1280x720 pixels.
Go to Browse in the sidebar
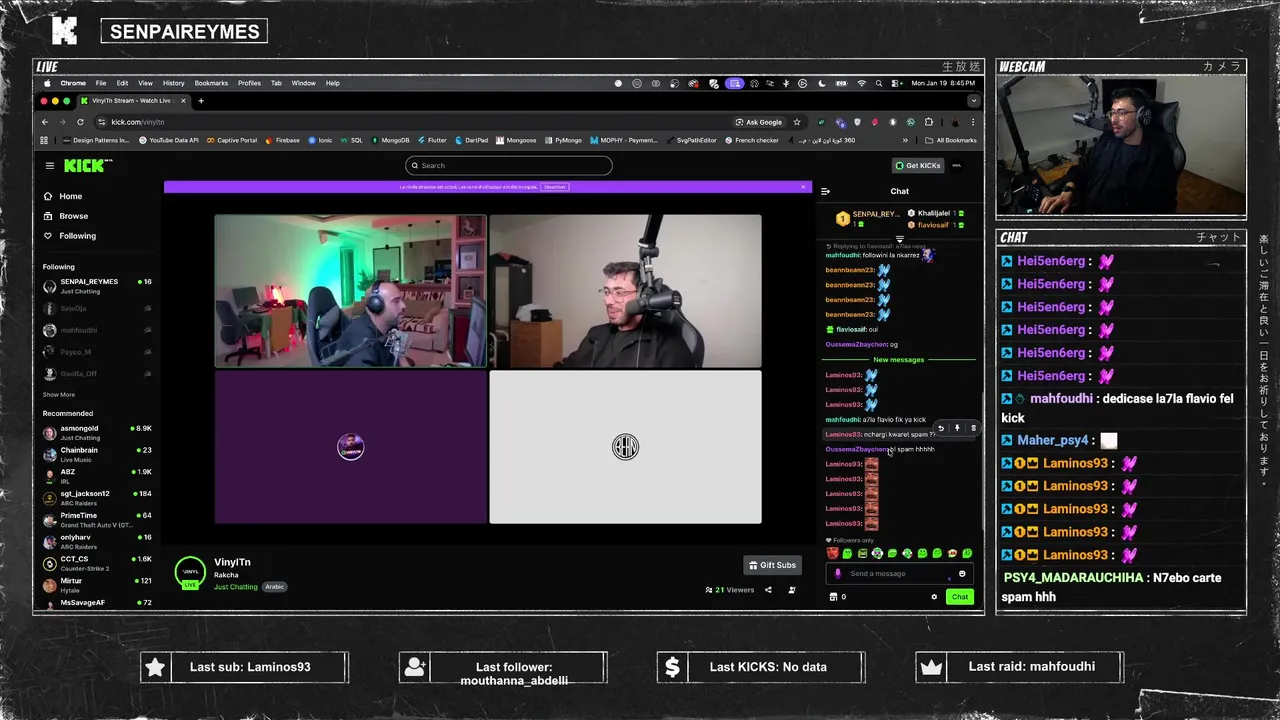(73, 216)
